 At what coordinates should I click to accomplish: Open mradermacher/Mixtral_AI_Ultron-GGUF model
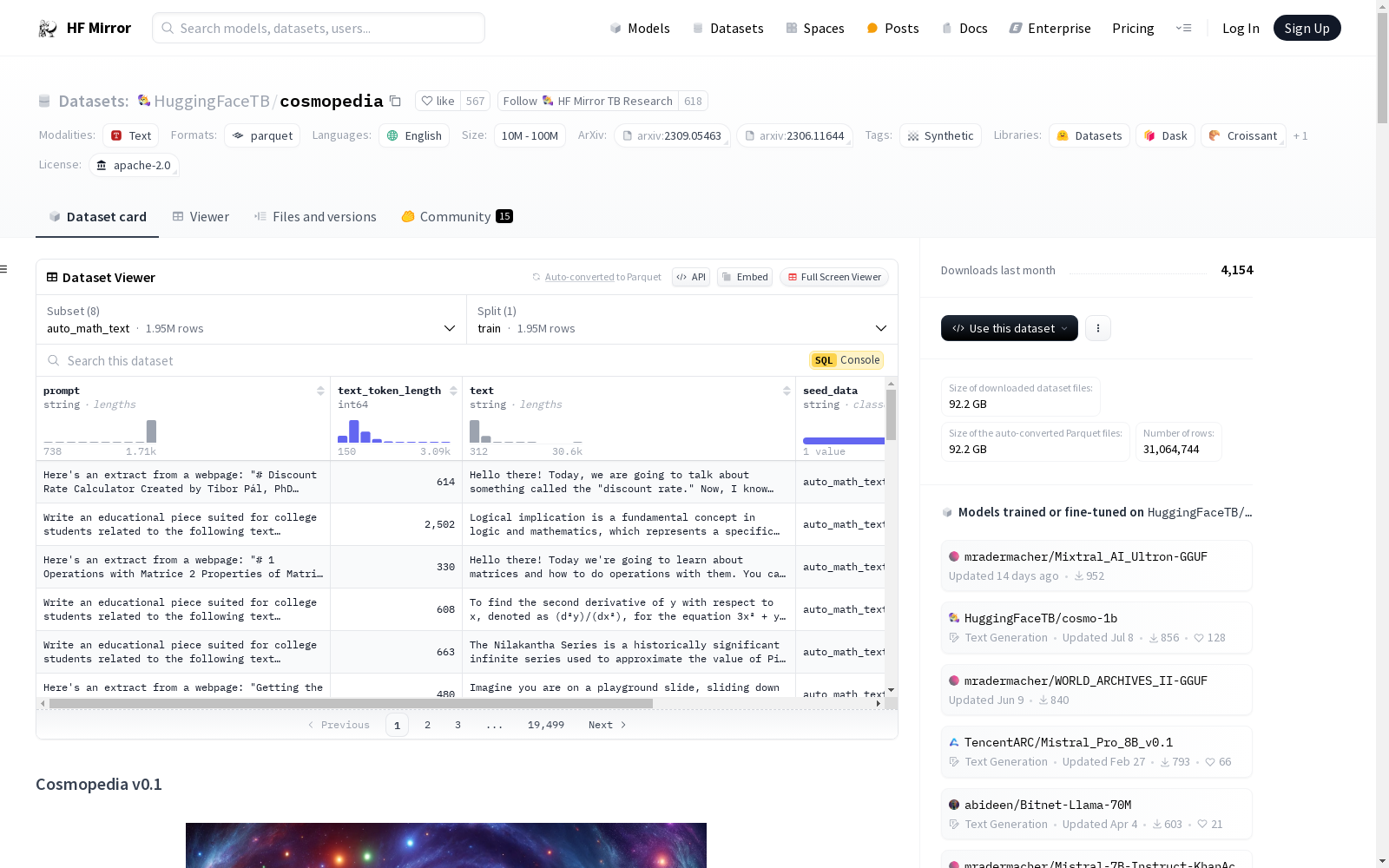pyautogui.click(x=1096, y=566)
